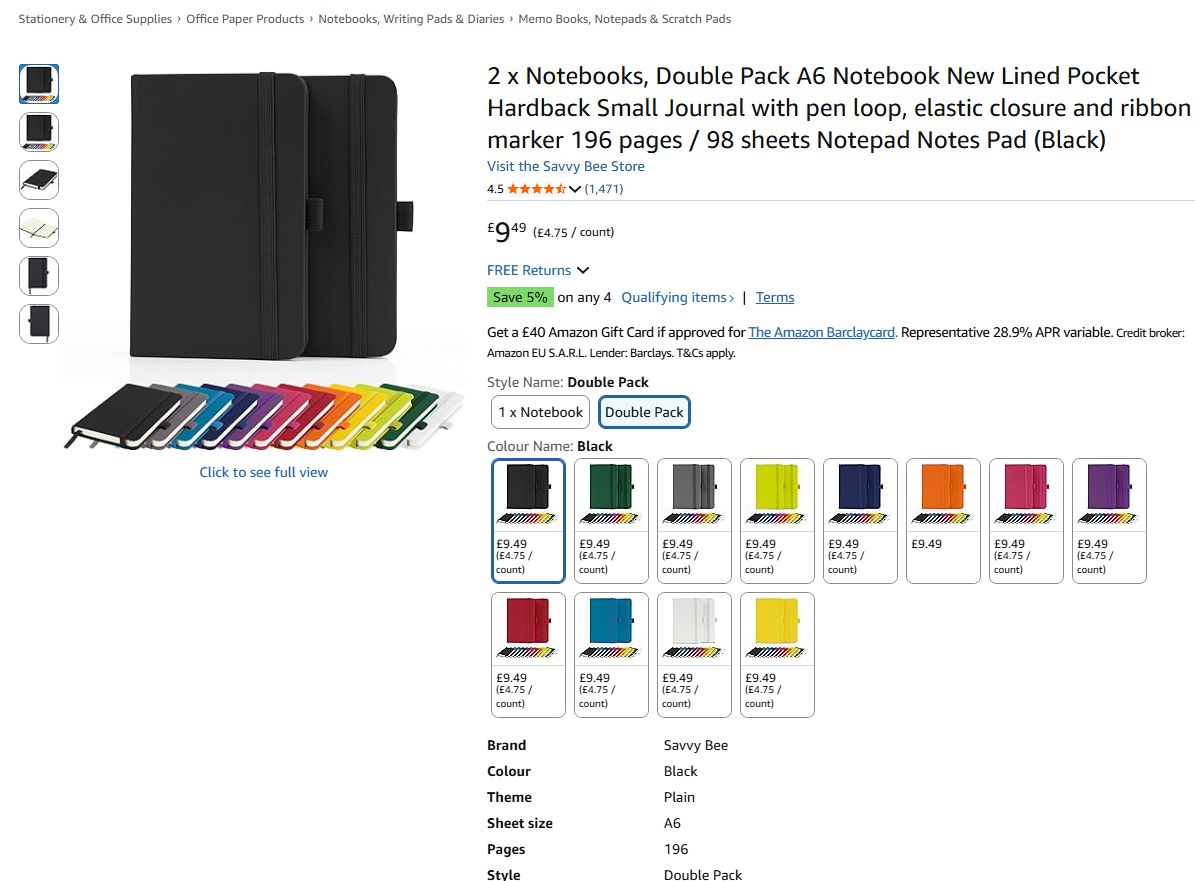
Task: Click the star rating icons
Action: click(x=536, y=189)
